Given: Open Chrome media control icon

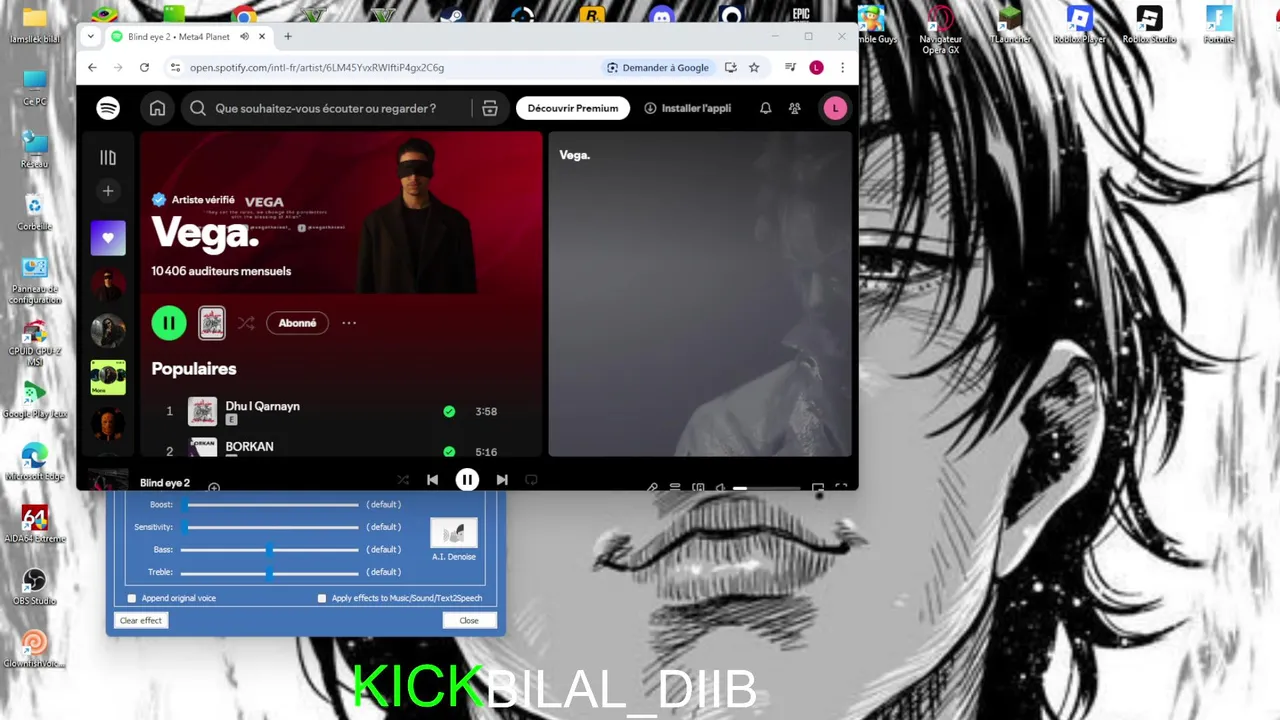Looking at the screenshot, I should click(x=790, y=67).
